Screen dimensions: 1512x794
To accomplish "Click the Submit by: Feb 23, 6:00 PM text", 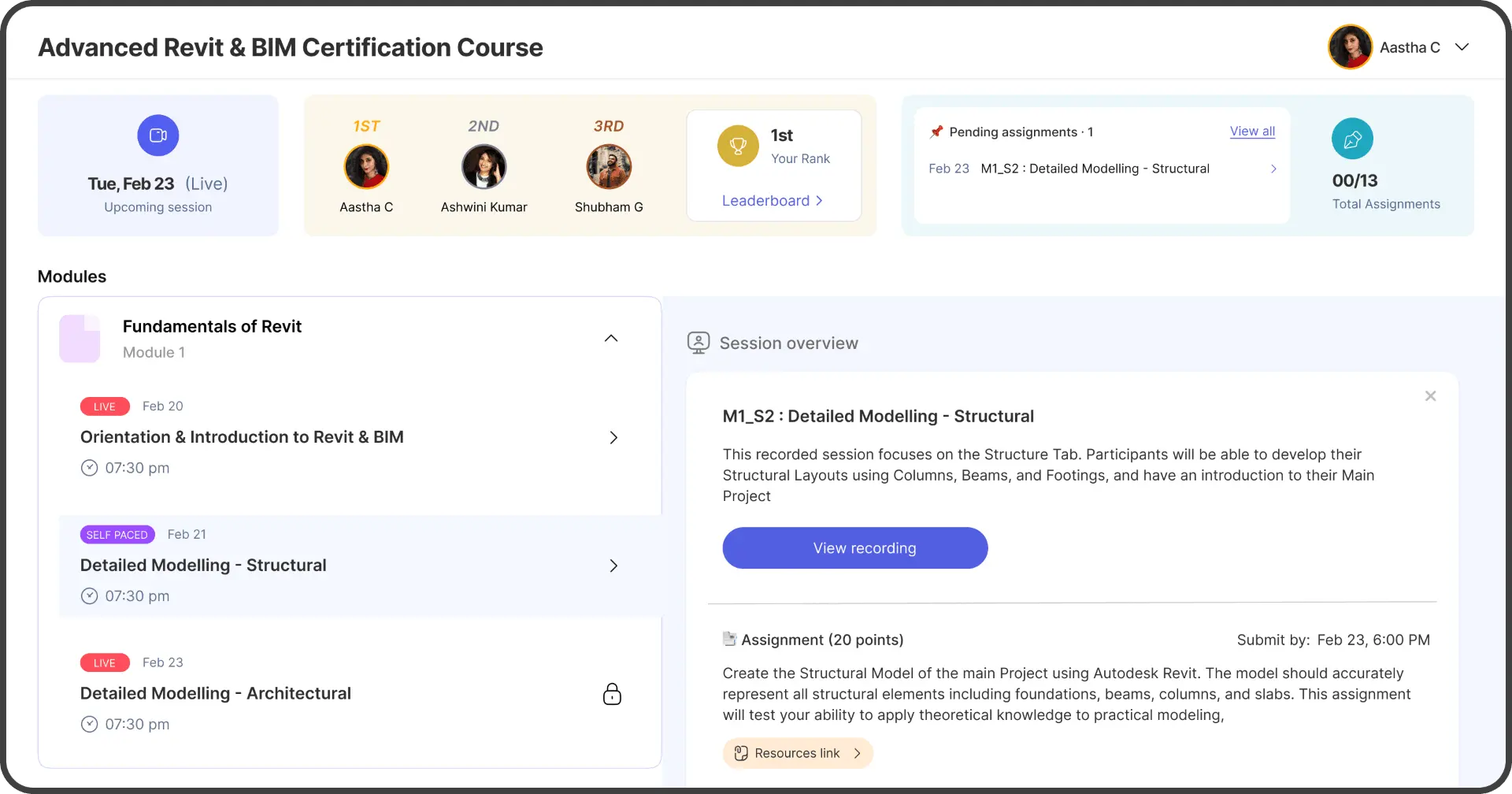I will (1333, 640).
